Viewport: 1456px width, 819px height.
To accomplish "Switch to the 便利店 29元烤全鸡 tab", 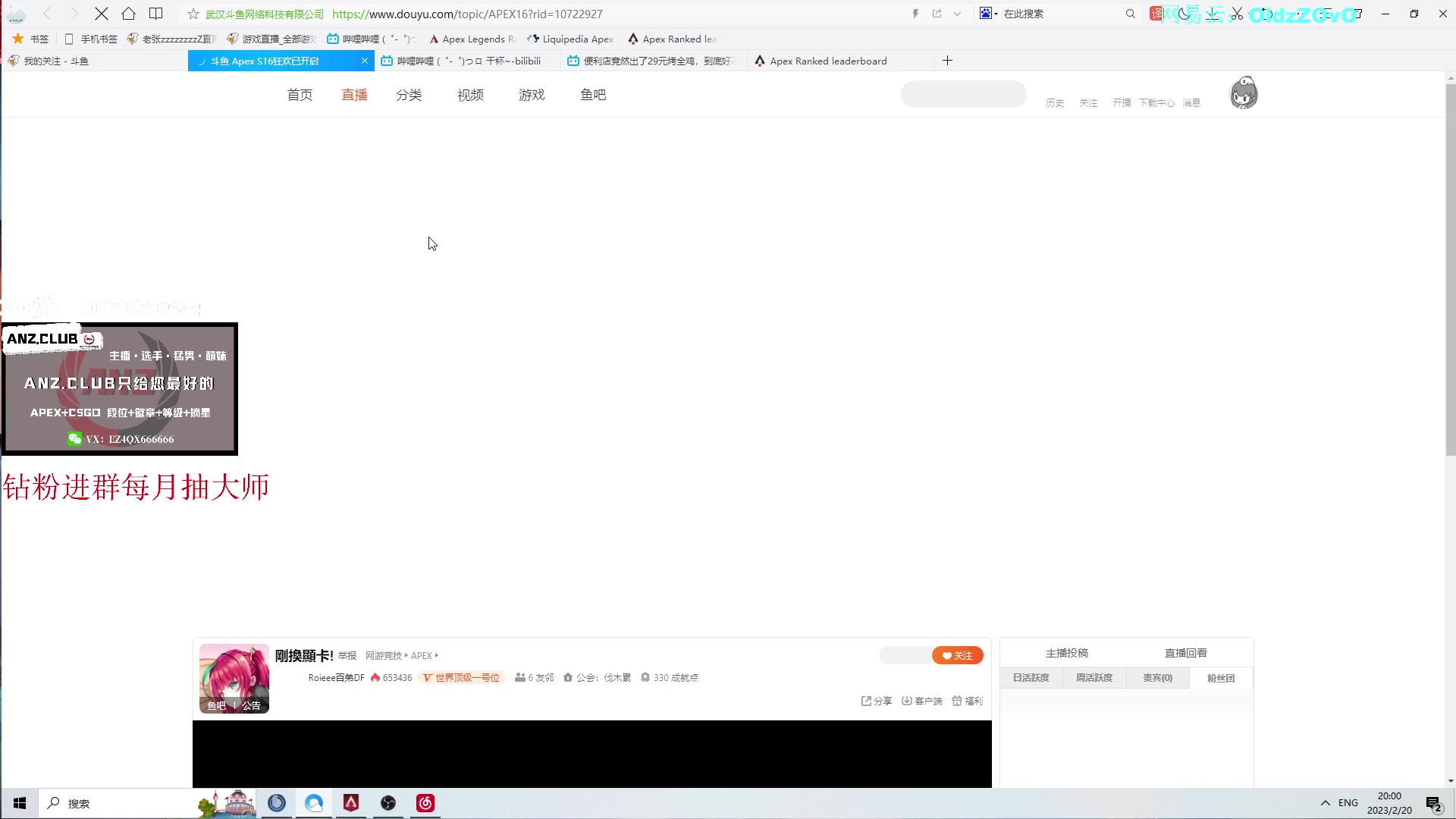I will (x=654, y=61).
